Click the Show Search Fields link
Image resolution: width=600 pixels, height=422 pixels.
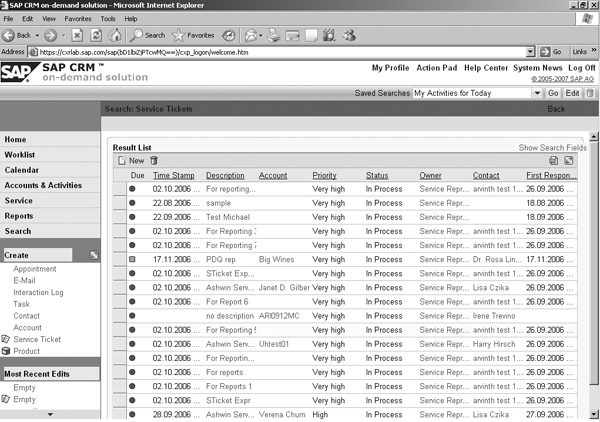[552, 148]
